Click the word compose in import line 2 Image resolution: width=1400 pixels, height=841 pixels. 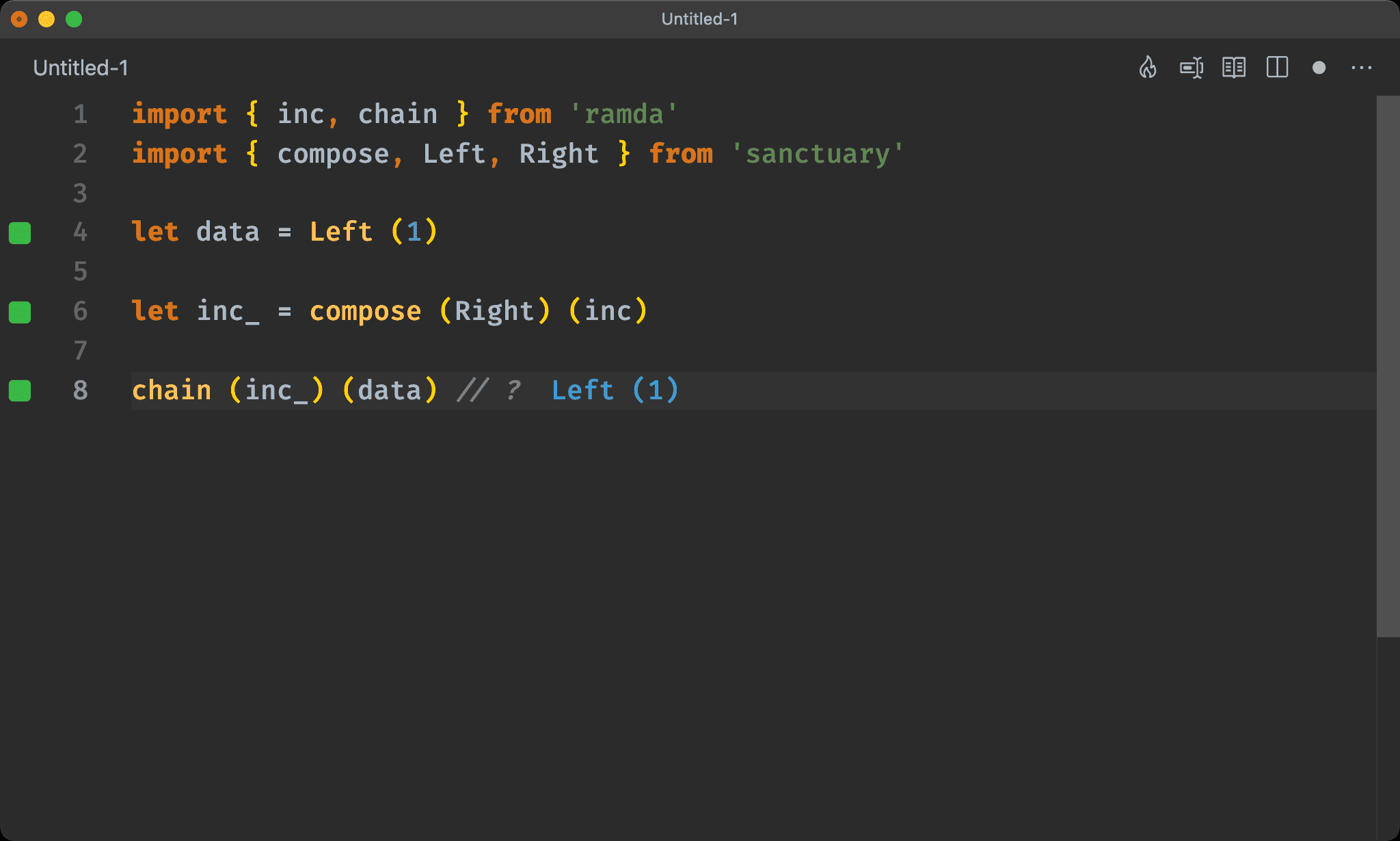pos(333,154)
